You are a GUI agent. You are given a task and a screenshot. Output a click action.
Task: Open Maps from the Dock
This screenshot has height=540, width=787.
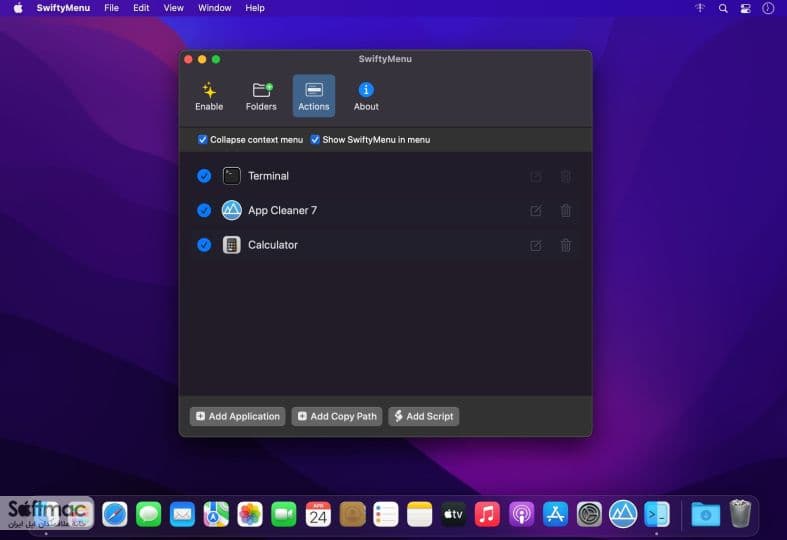[216, 514]
